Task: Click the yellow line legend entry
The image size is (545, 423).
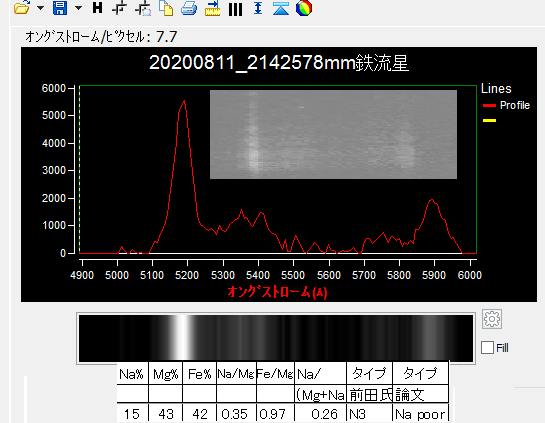Action: [x=489, y=120]
